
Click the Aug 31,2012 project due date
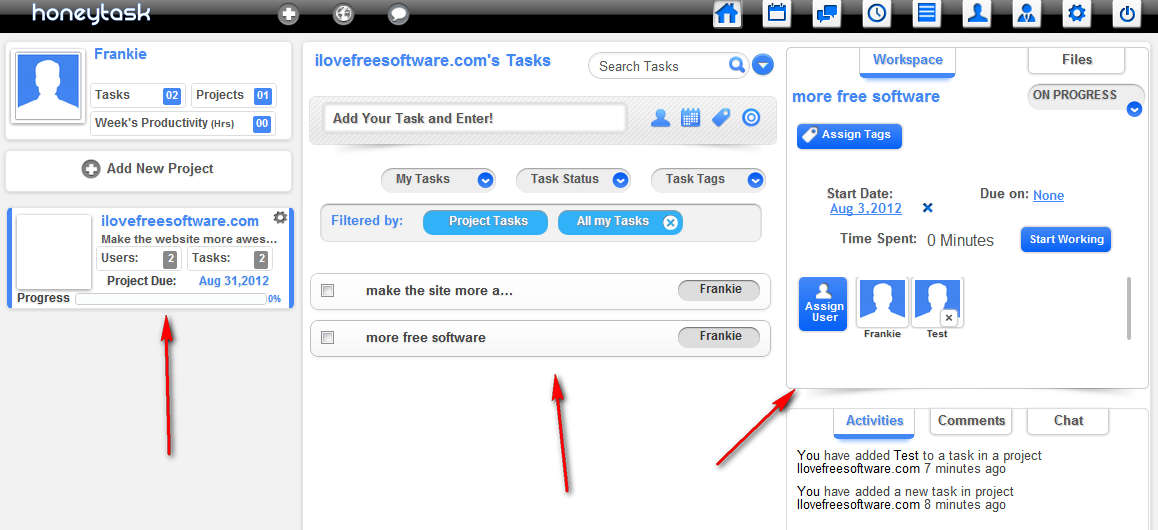(x=234, y=281)
